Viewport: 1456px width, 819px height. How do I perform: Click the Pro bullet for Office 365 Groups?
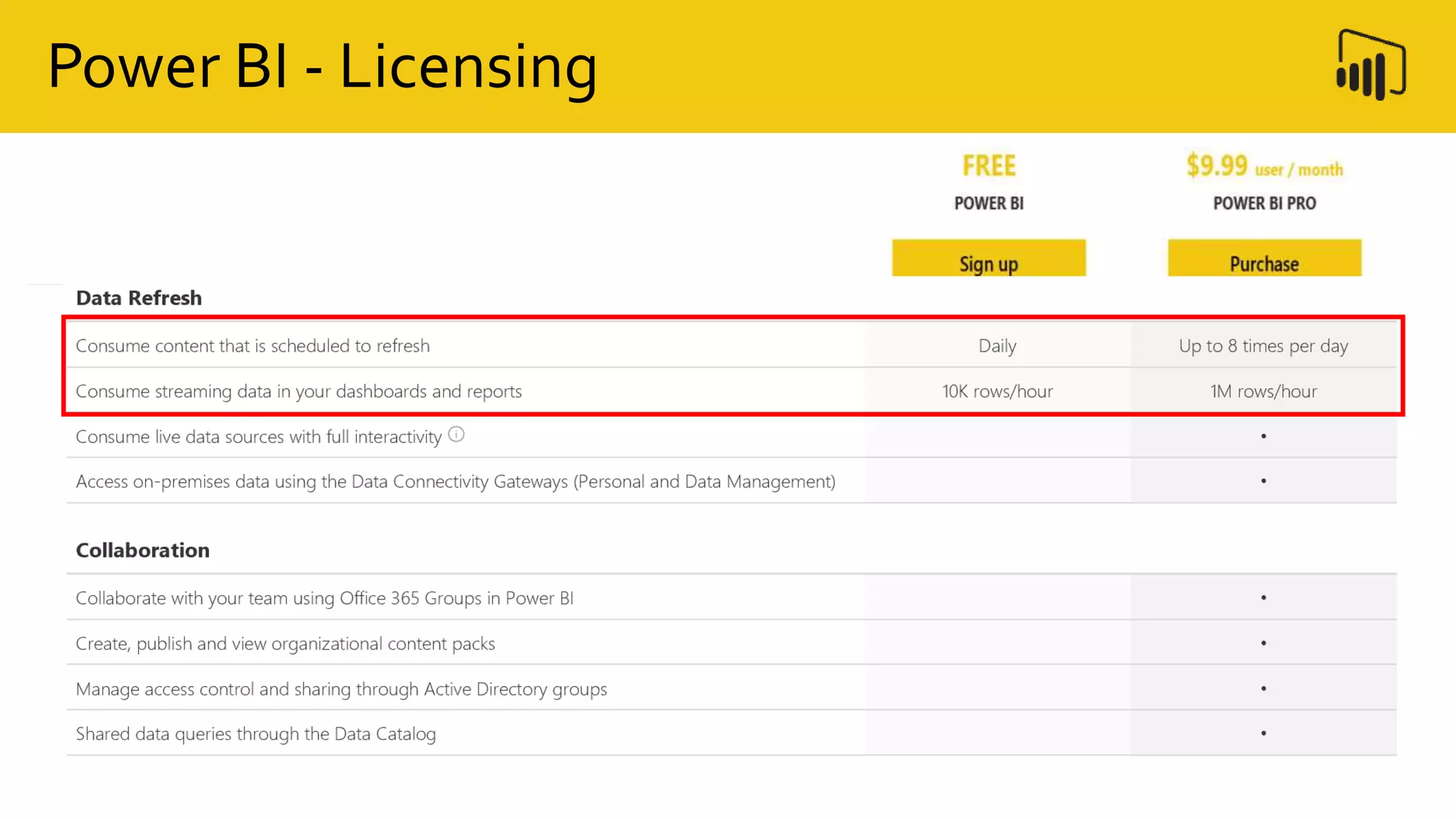1263,598
